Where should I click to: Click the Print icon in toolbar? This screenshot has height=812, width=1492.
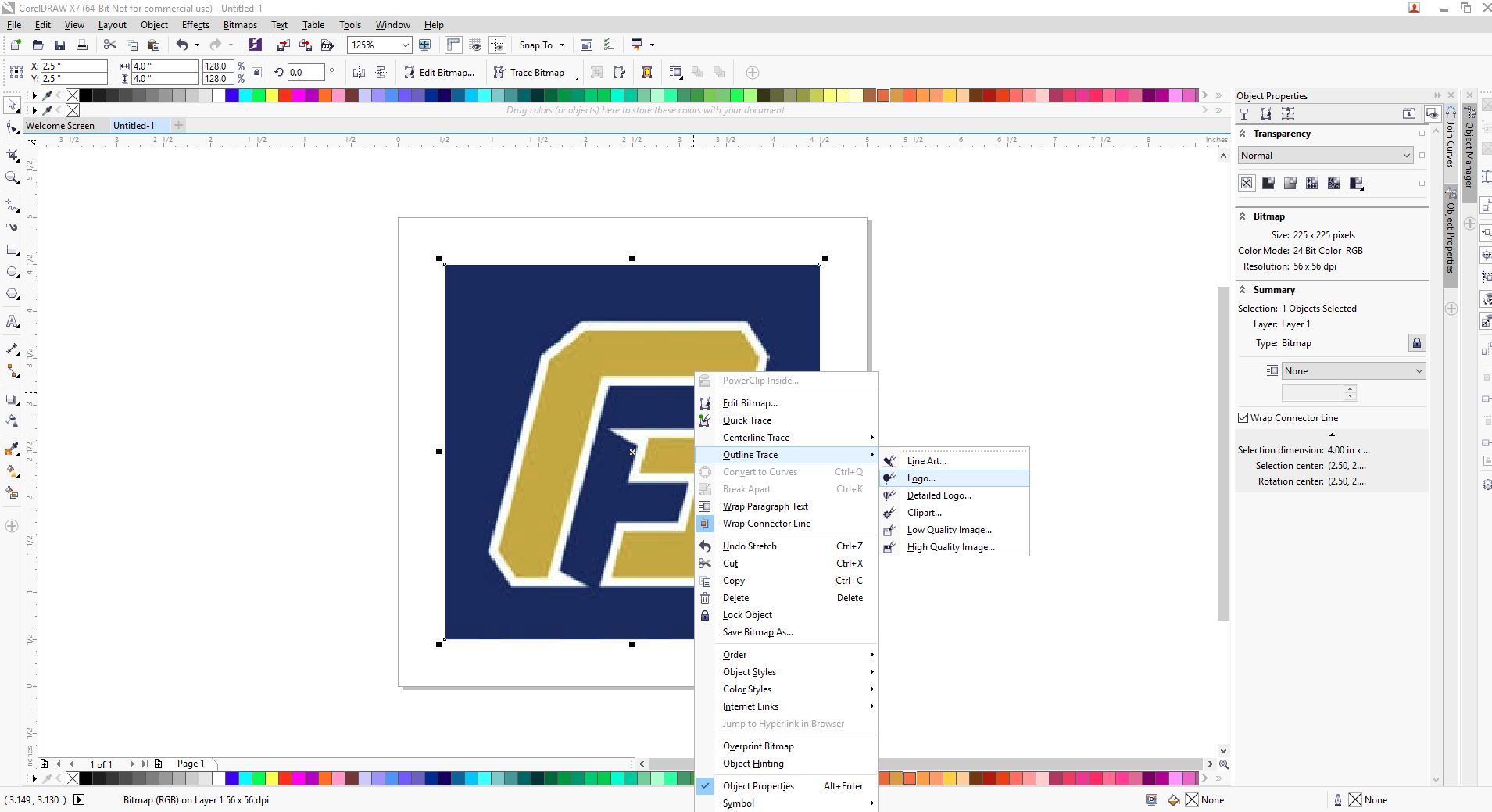tap(81, 45)
